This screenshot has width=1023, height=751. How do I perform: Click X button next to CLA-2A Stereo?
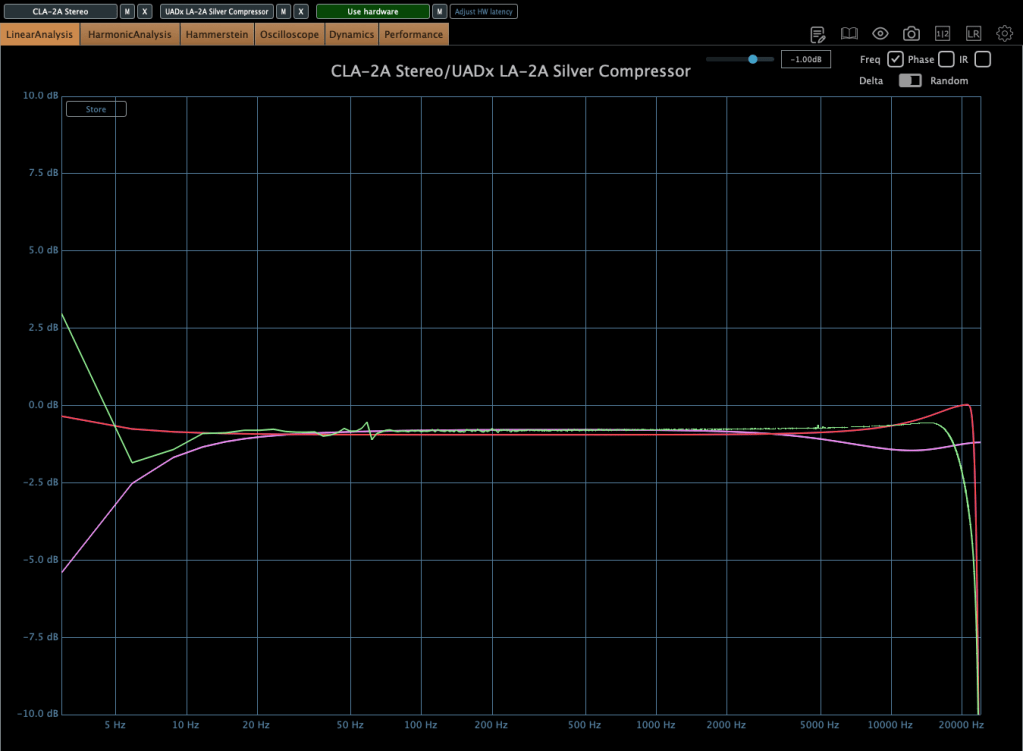[145, 12]
